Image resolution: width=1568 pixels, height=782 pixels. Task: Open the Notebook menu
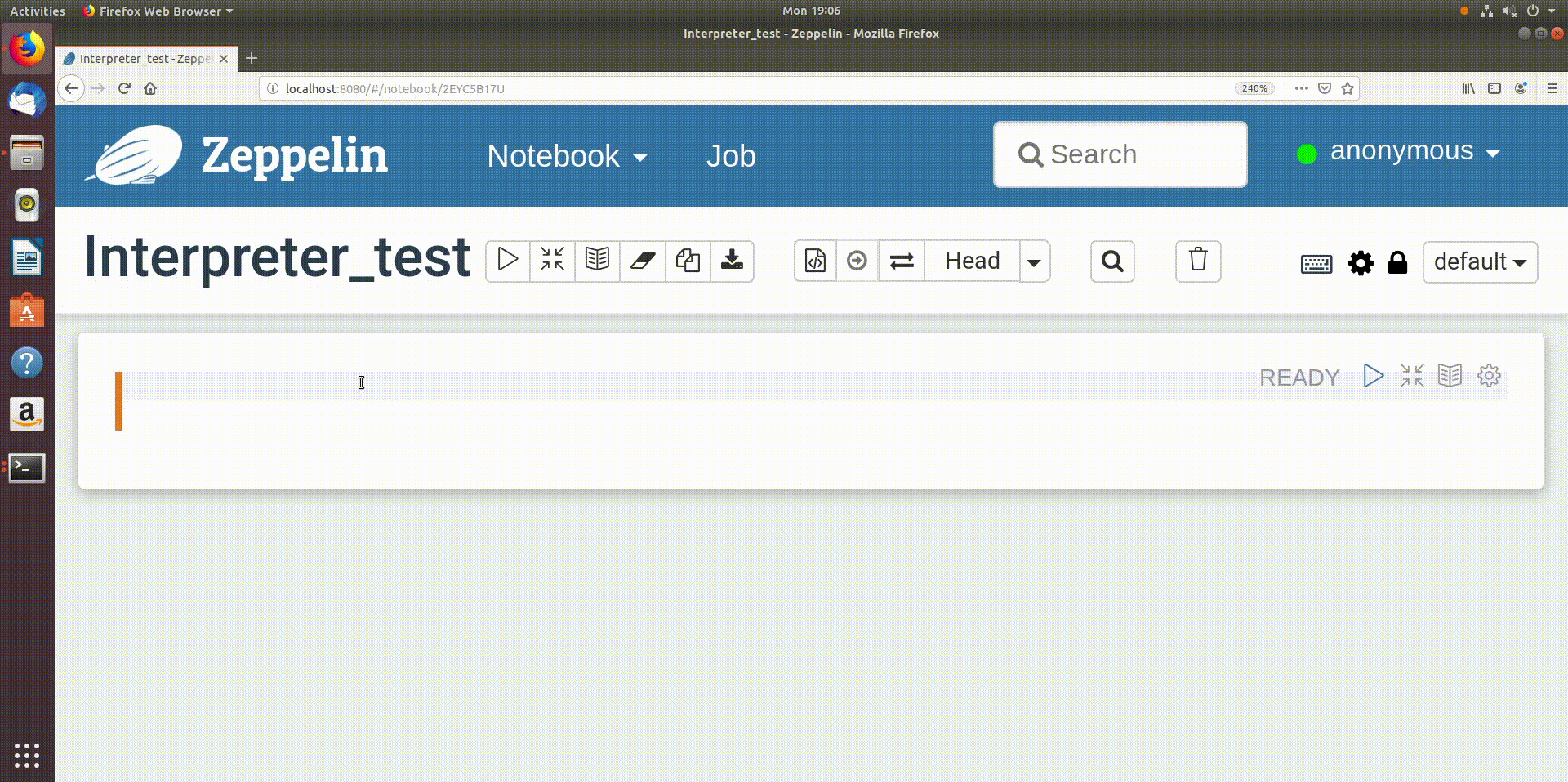[566, 156]
